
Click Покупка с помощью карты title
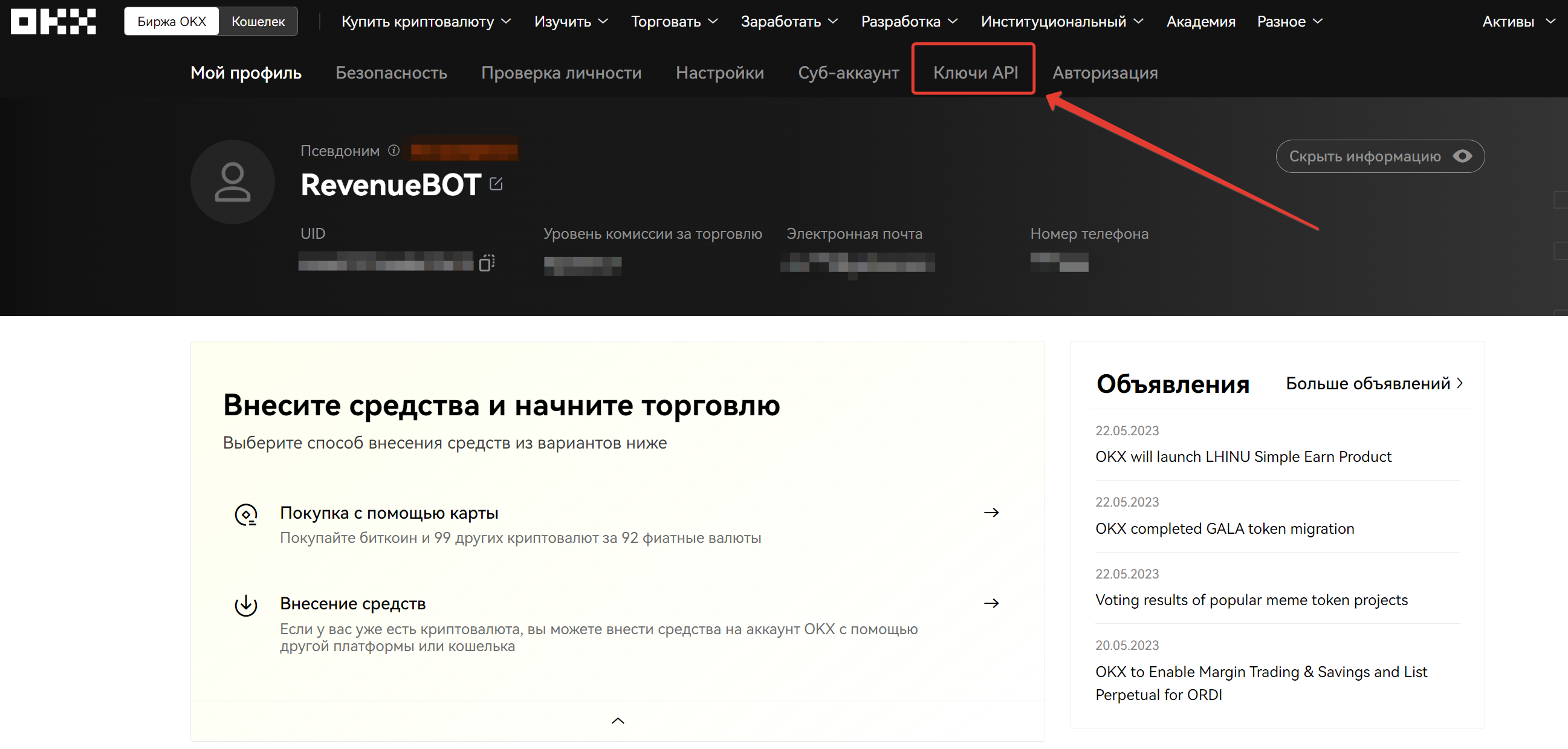[x=389, y=513]
